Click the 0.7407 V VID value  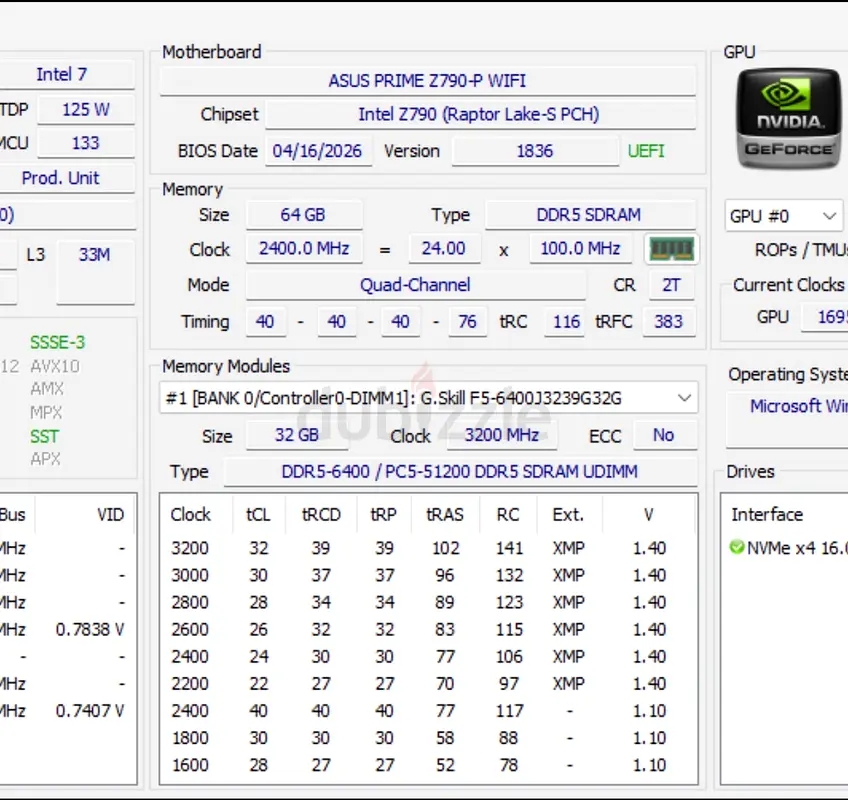(90, 711)
